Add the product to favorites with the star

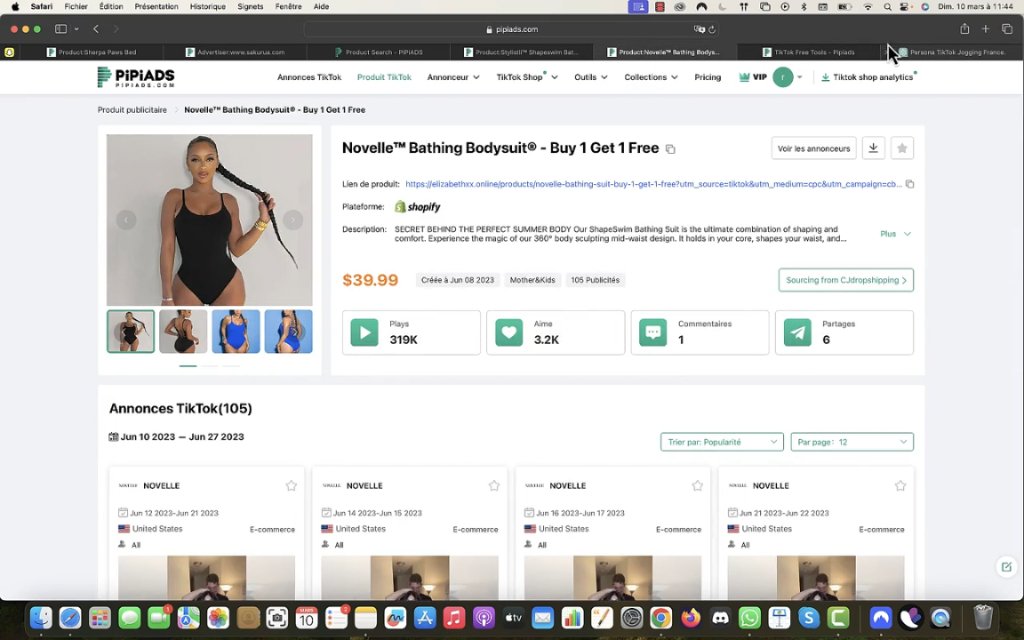tap(902, 148)
